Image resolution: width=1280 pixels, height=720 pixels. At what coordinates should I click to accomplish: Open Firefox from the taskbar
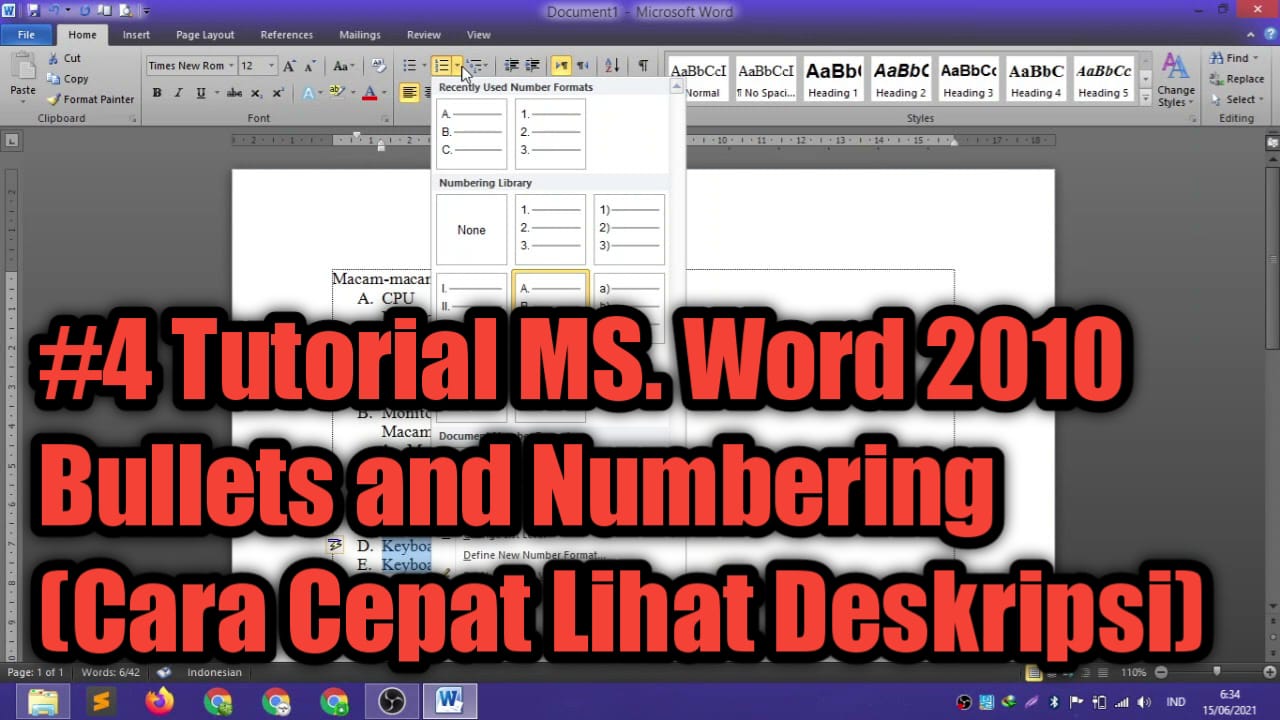coord(159,701)
